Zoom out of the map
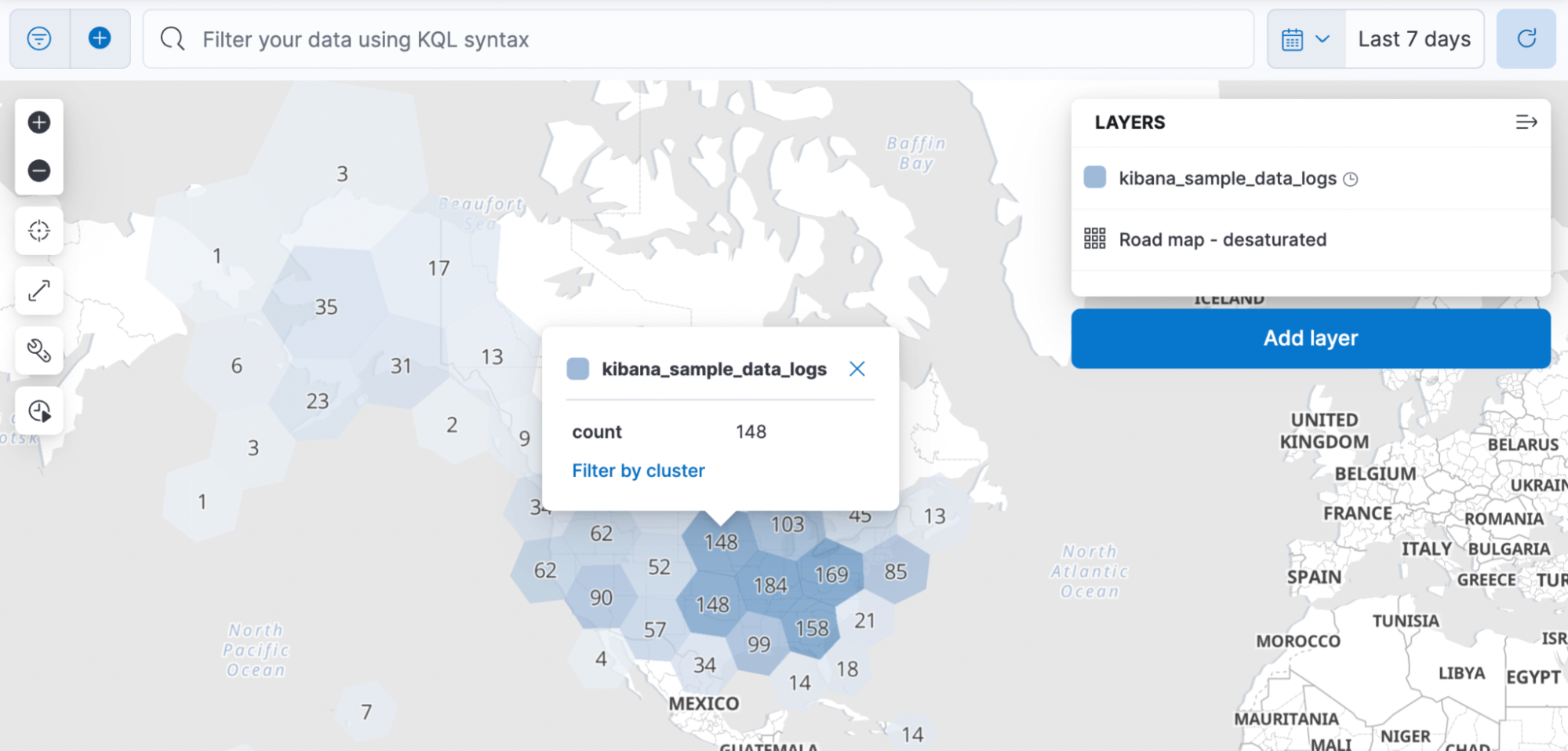The width and height of the screenshot is (1568, 751). (38, 170)
